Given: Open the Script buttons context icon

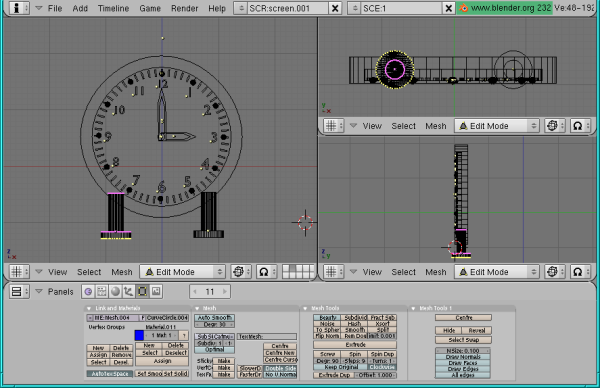Looking at the screenshot, I should (101, 292).
